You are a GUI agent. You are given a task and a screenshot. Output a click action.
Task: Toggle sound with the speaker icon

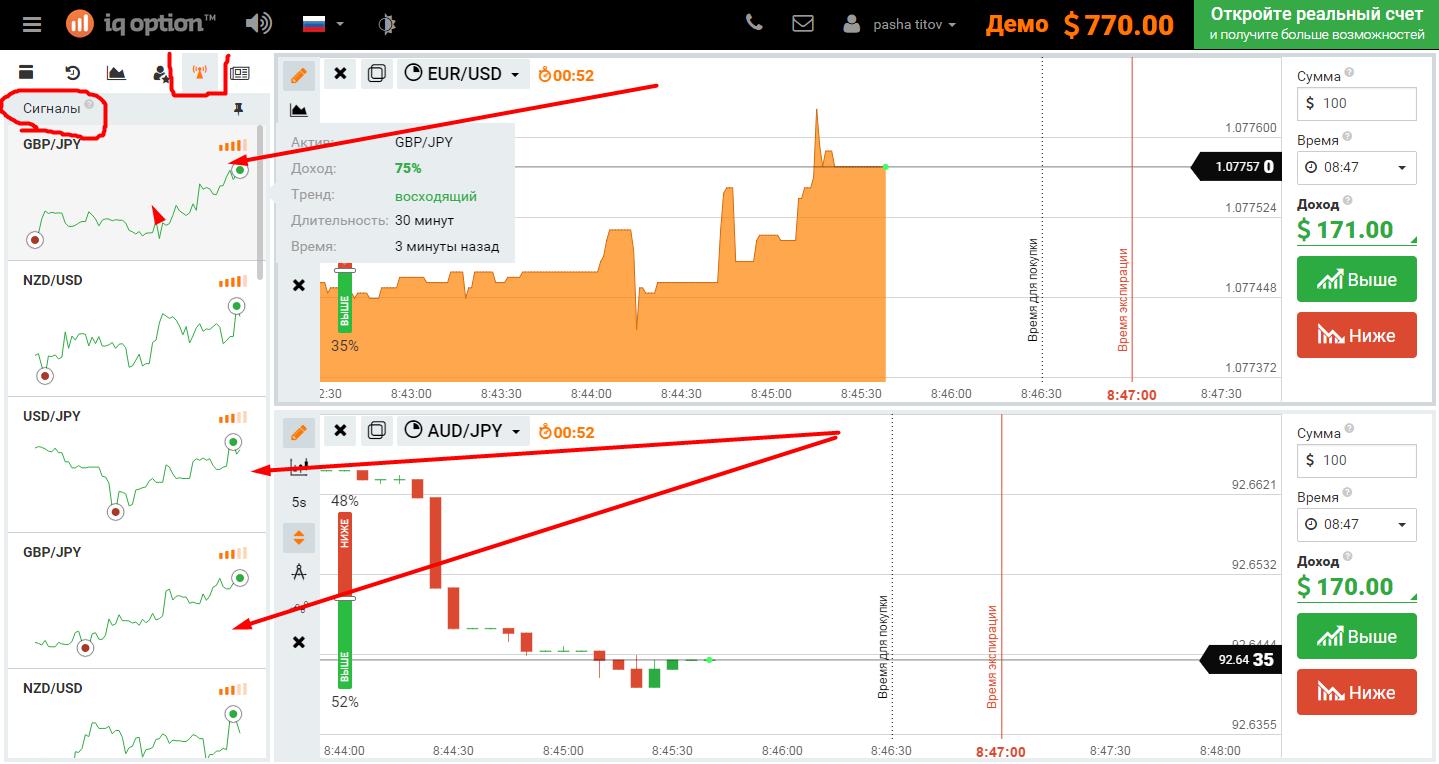(x=258, y=23)
